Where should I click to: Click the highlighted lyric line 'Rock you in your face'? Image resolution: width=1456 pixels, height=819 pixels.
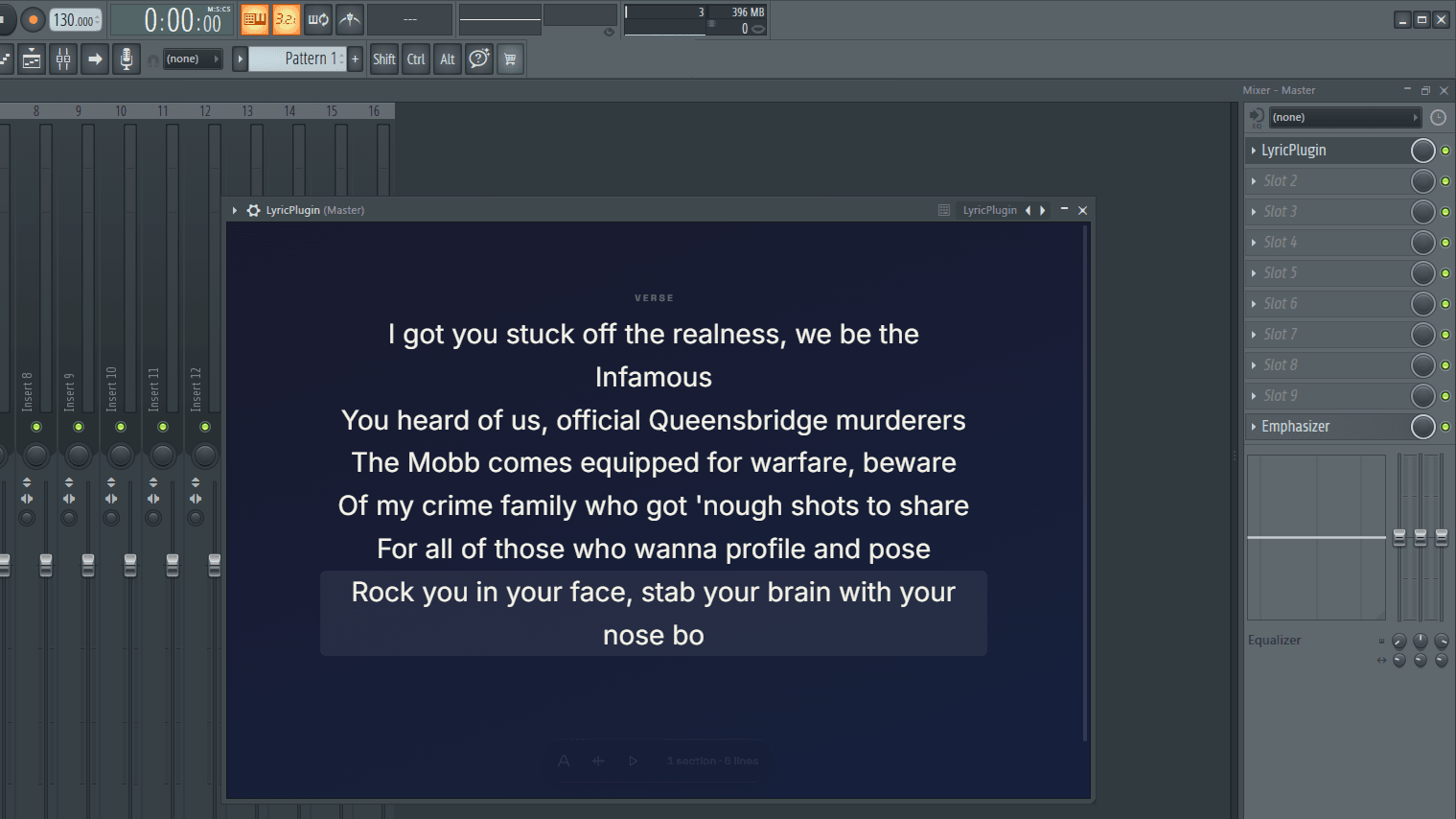pyautogui.click(x=654, y=614)
